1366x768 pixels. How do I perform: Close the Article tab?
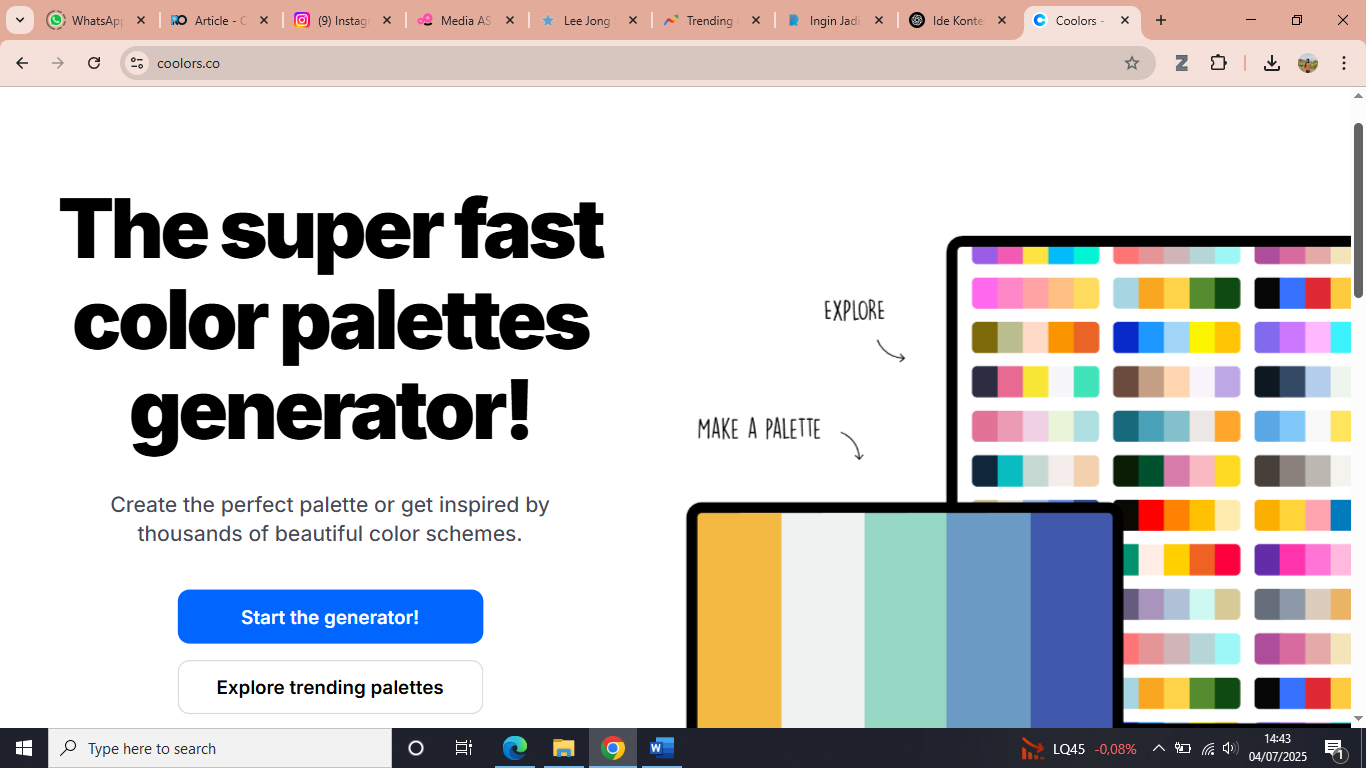click(264, 20)
